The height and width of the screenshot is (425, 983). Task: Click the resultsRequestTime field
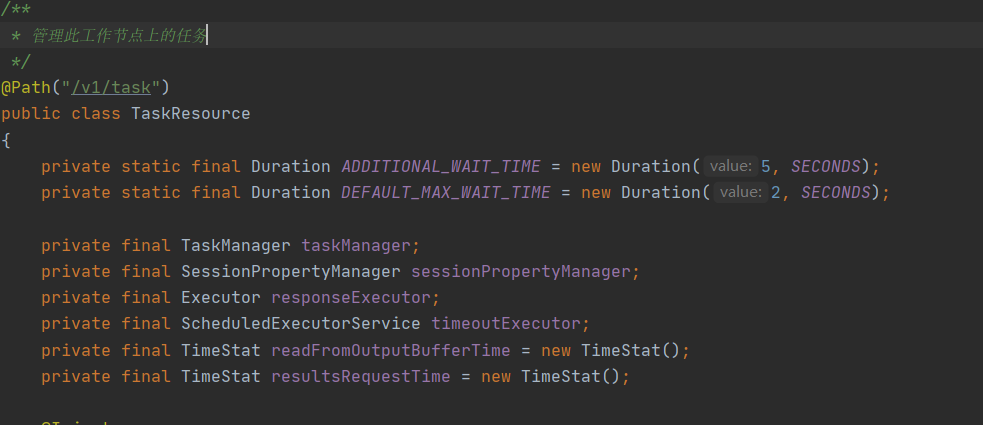coord(360,377)
